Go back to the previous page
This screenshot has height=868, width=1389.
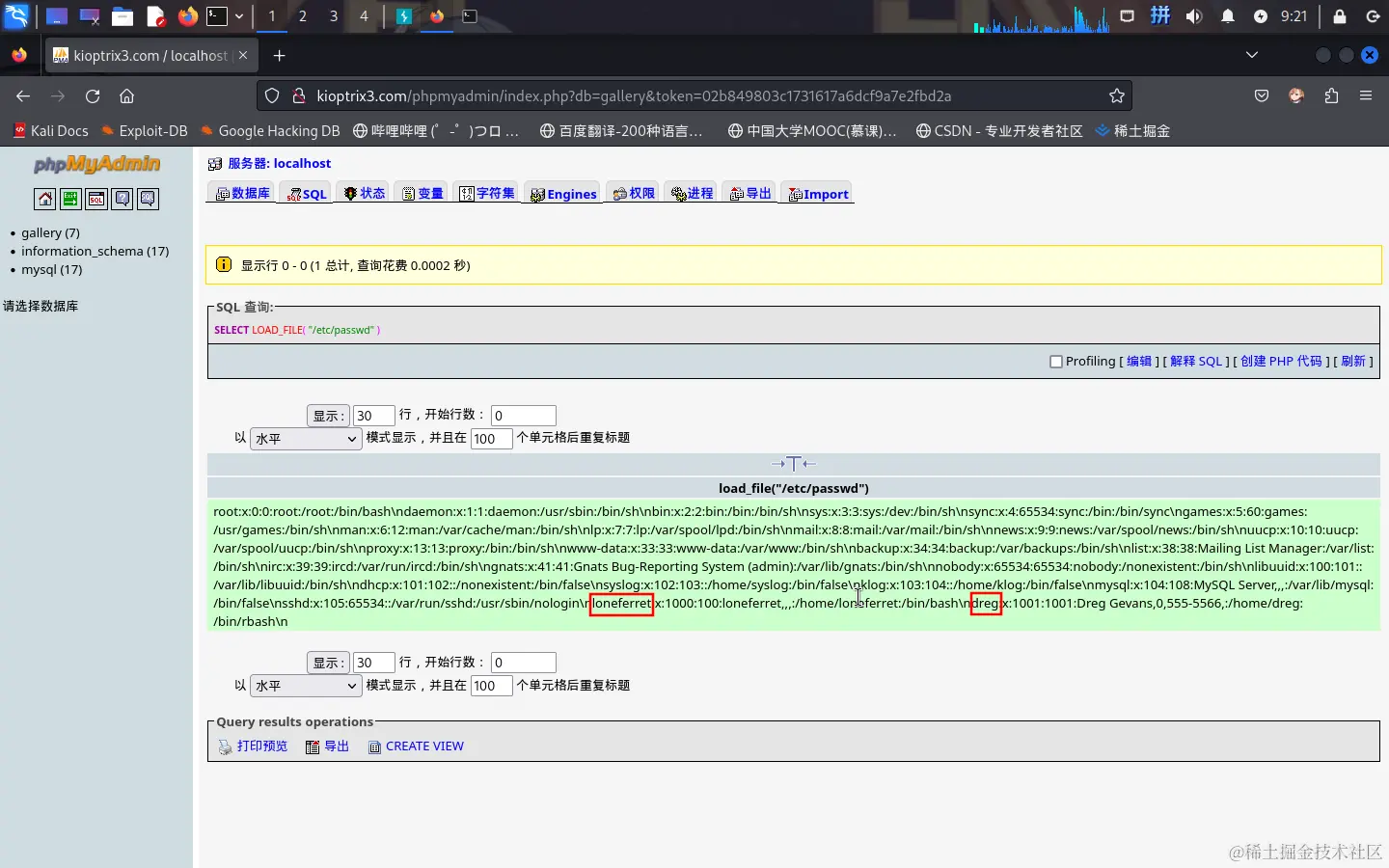[23, 96]
